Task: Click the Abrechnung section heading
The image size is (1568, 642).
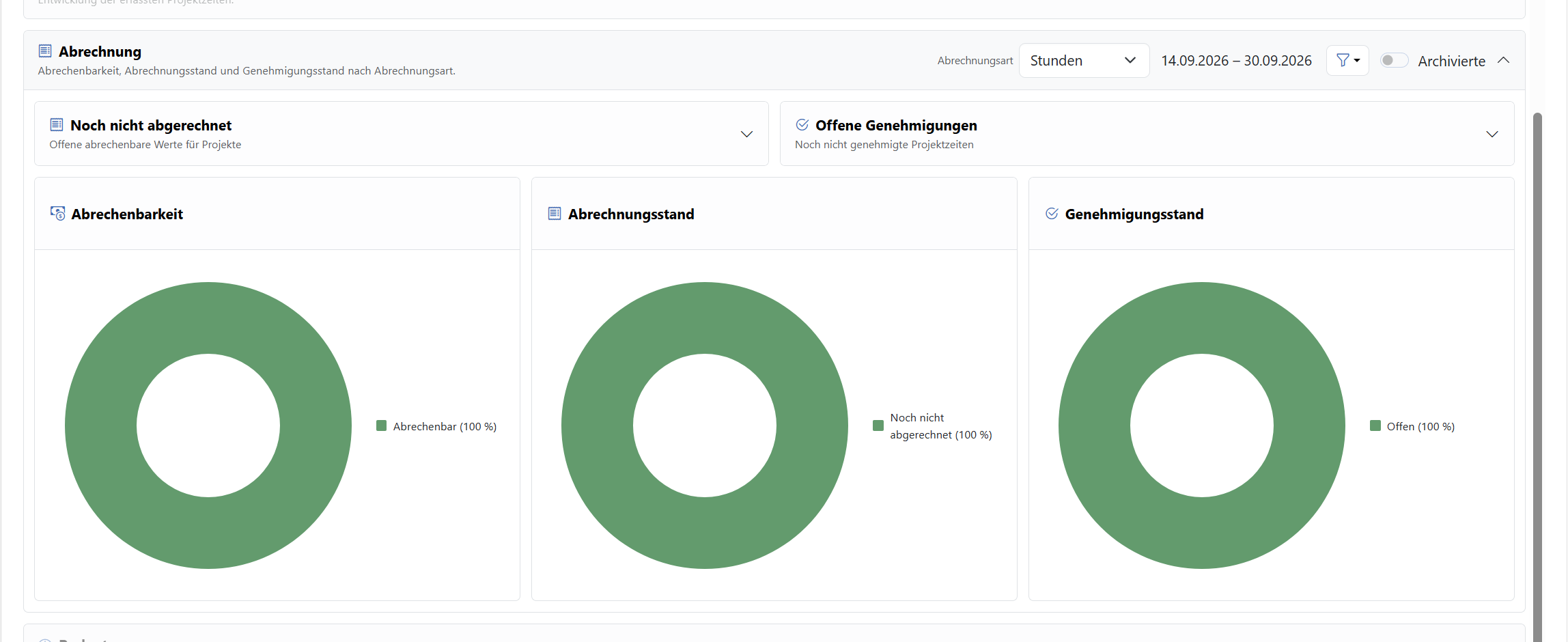Action: 100,51
